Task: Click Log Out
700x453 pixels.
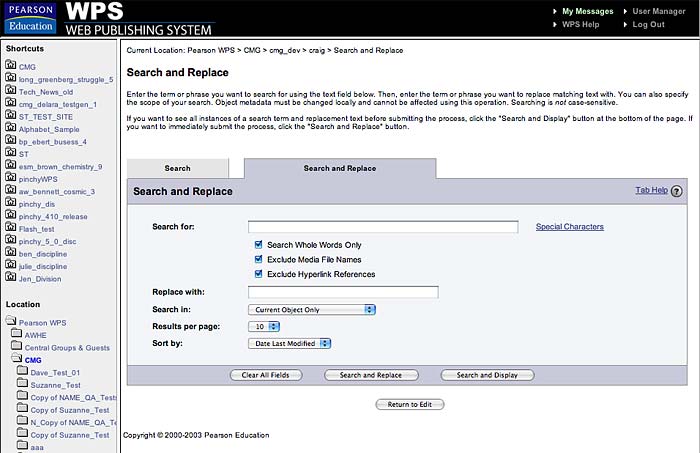Action: coord(648,25)
